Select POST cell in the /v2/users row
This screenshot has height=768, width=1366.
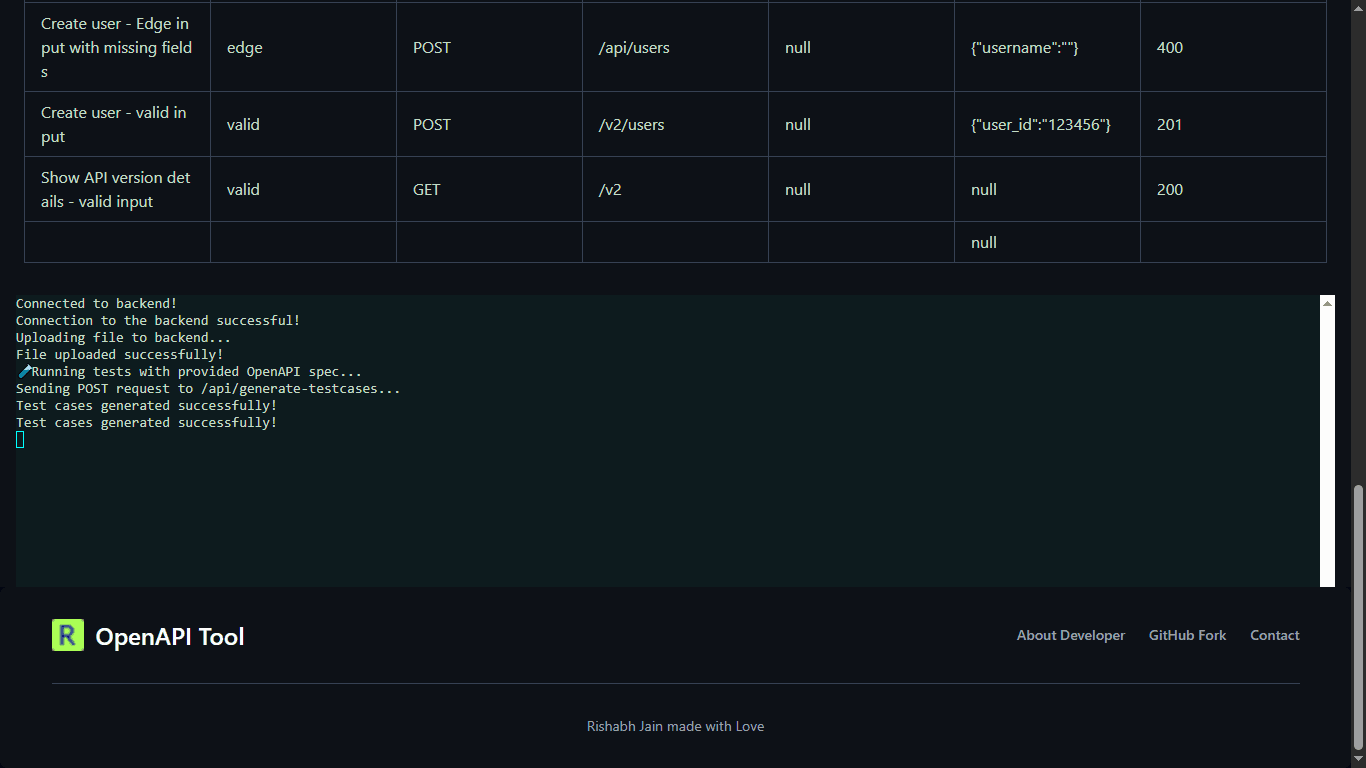(490, 124)
